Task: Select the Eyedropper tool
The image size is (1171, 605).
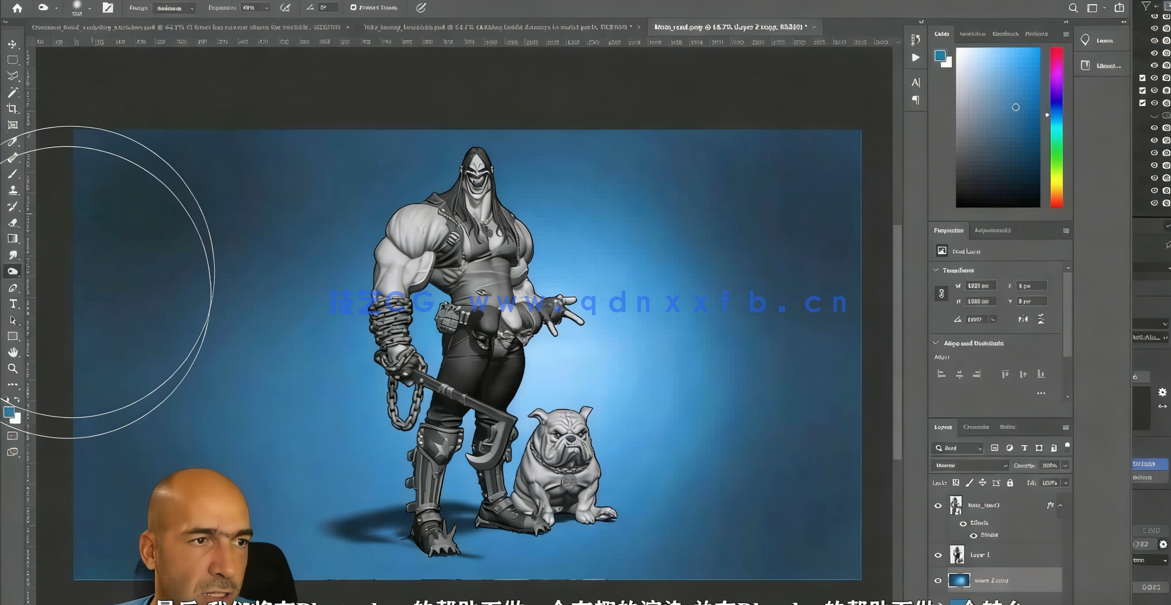Action: tap(12, 143)
